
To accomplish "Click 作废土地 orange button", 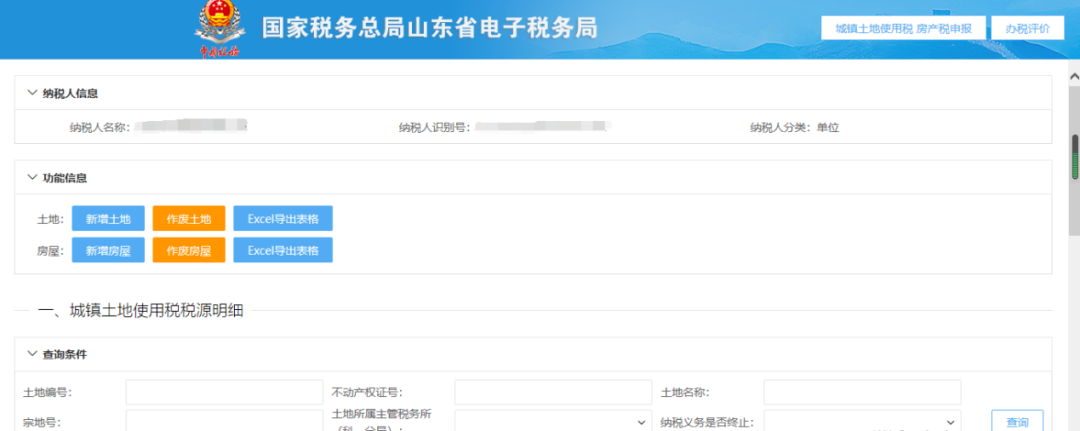I will tap(189, 218).
